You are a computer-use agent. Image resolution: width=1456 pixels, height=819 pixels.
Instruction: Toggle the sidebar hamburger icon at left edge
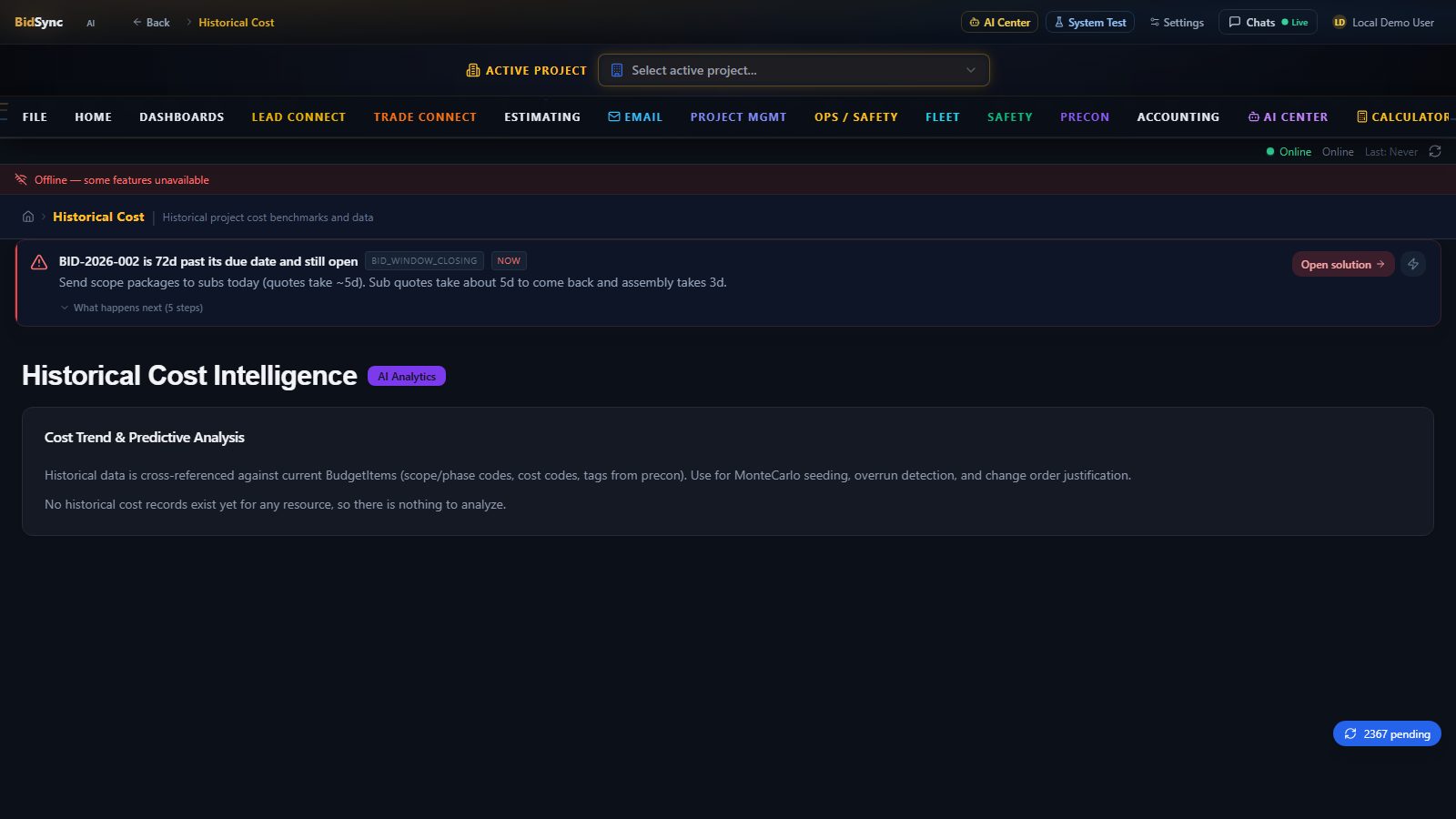[x=4, y=111]
